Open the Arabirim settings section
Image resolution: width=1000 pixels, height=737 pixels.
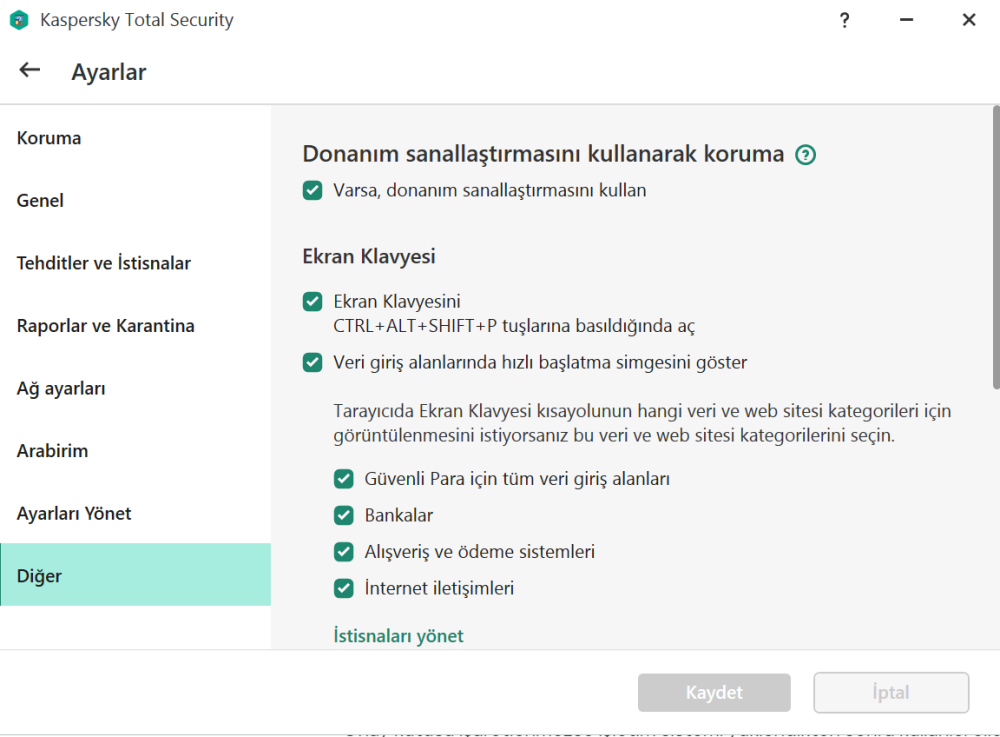52,450
